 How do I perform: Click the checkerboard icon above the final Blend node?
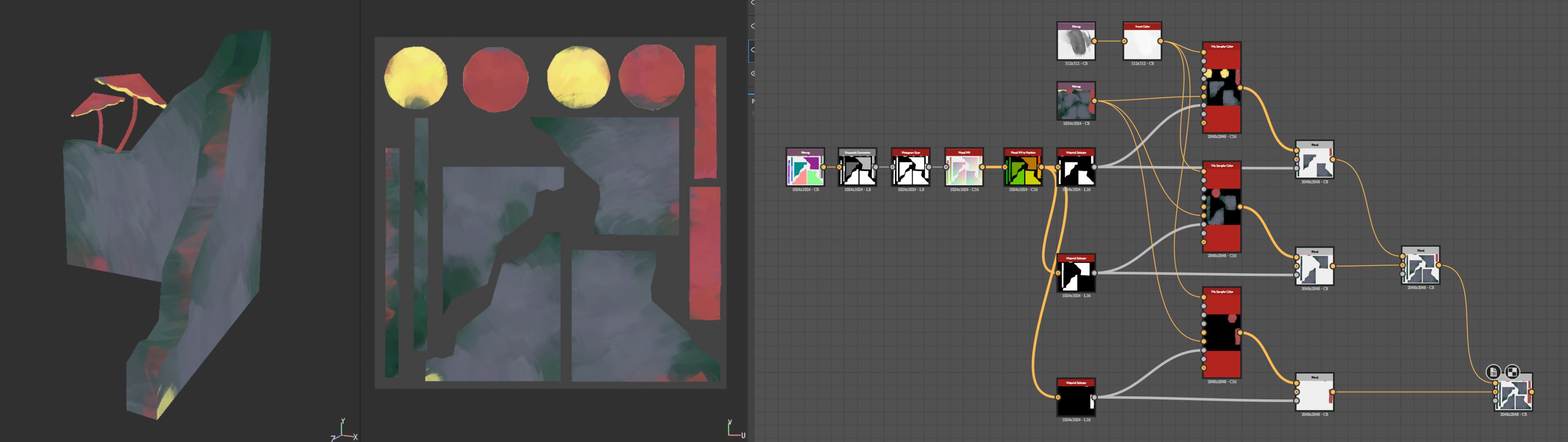[1512, 372]
